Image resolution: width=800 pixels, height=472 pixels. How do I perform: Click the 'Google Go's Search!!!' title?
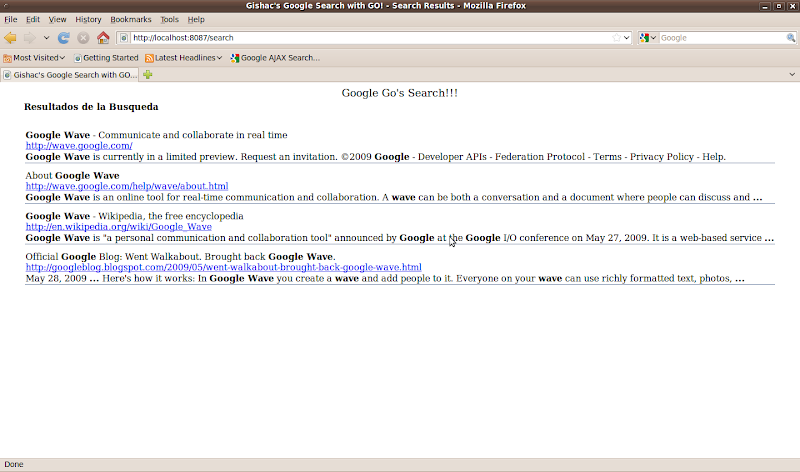pyautogui.click(x=399, y=93)
